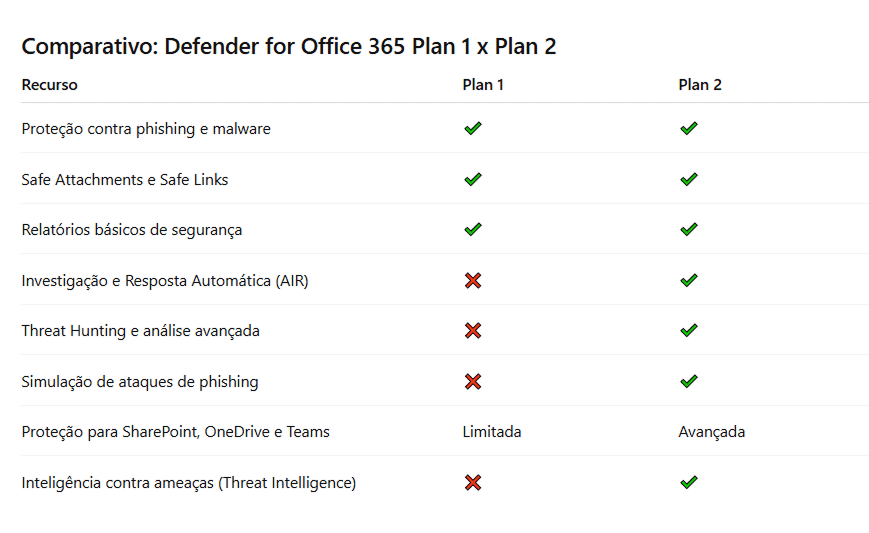This screenshot has width=869, height=533.
Task: Click the Plan 2 column header
Action: [x=700, y=85]
